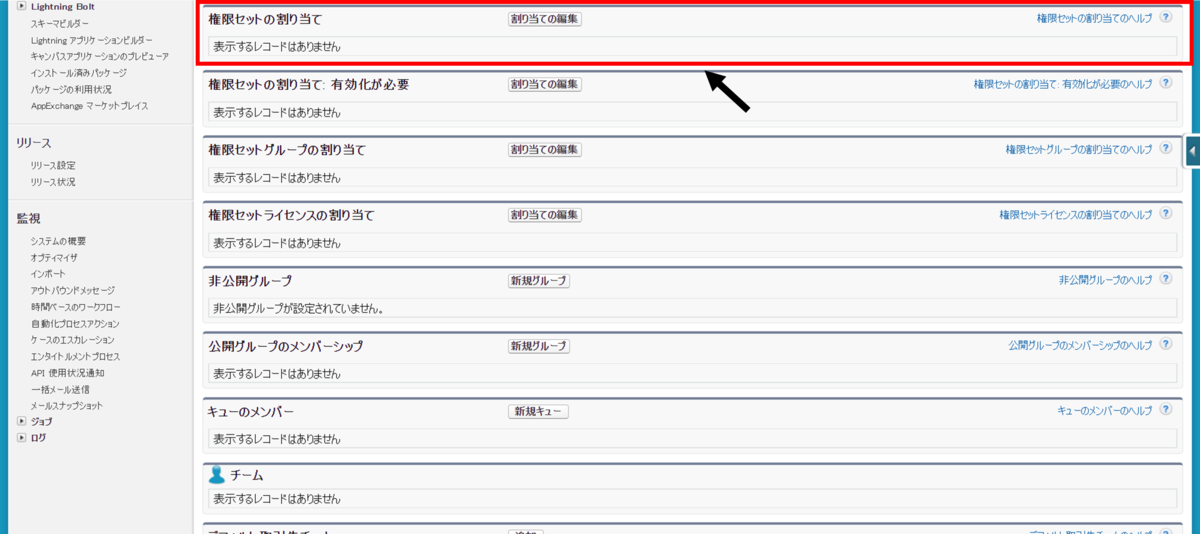Click 割り当ての編集 button for 権限セットの割り当て
The width and height of the screenshot is (1200, 534).
pyautogui.click(x=545, y=19)
